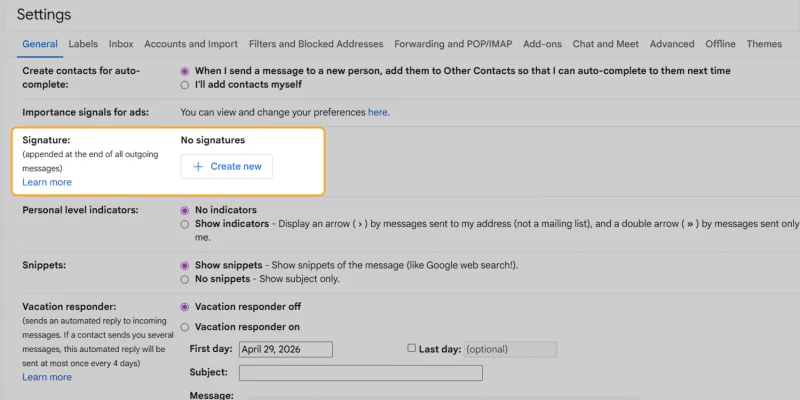The image size is (800, 400).
Task: Click the 'No signatures' text
Action: (213, 140)
